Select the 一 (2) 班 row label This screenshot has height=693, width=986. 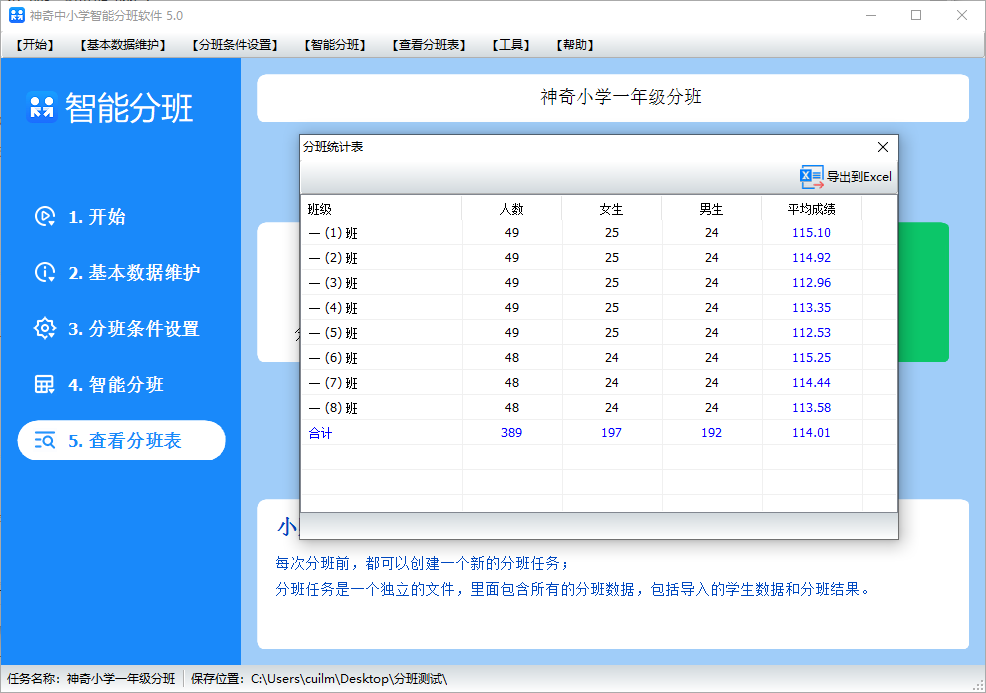click(x=333, y=258)
